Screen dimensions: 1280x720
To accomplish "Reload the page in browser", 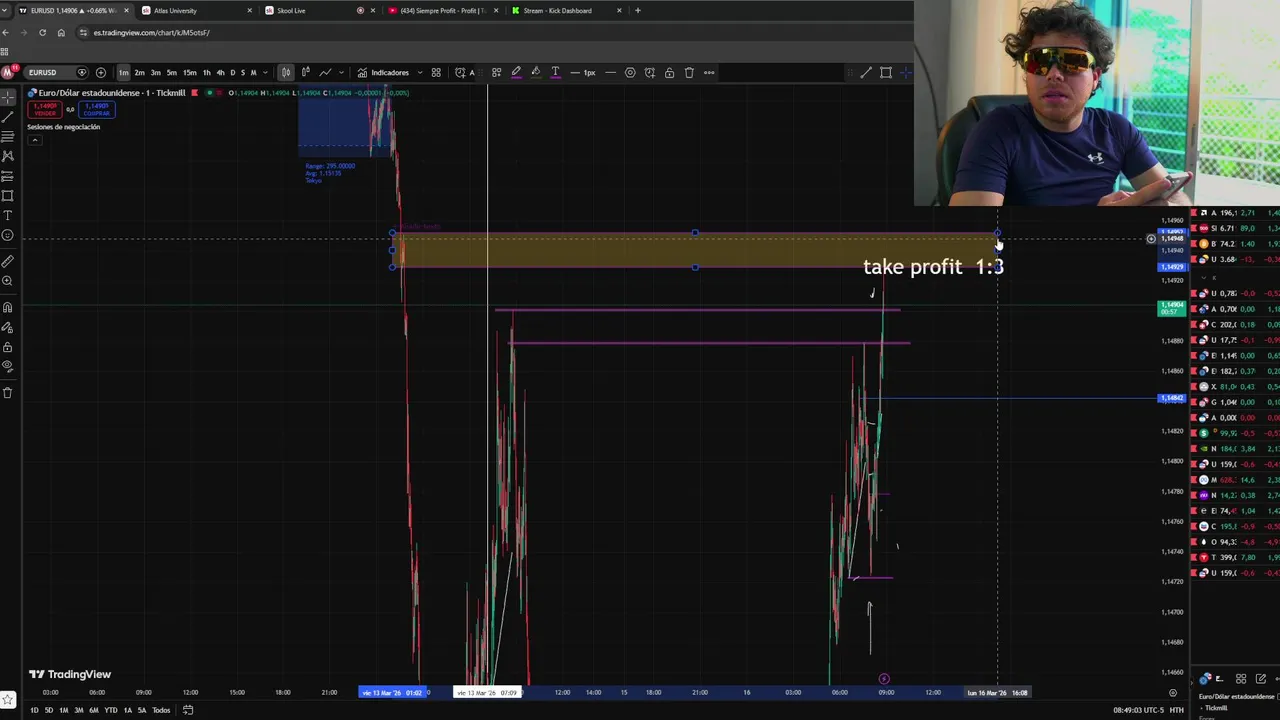I will tap(42, 32).
